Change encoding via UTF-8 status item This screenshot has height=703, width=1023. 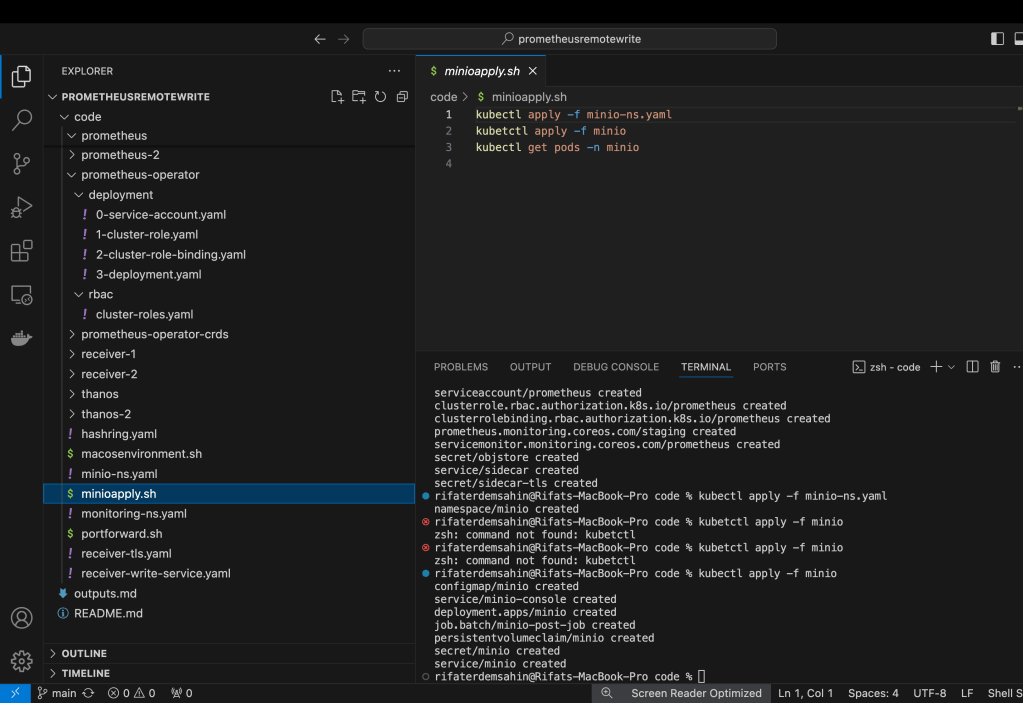tap(930, 693)
